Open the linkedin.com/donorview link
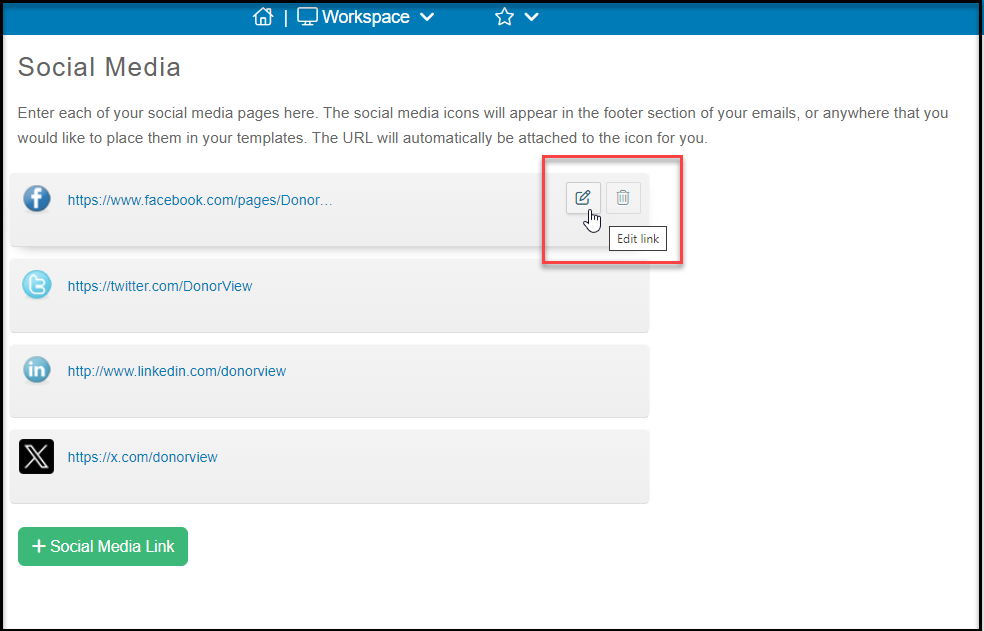 pos(177,371)
